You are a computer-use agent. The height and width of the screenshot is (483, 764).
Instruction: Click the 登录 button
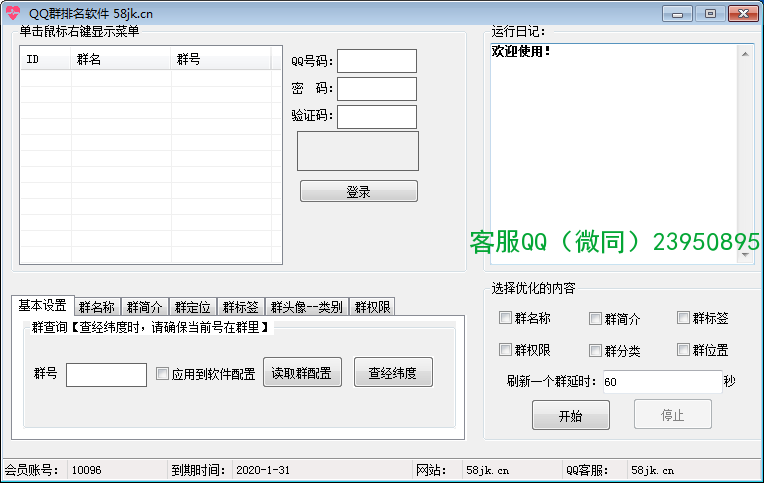tap(359, 191)
